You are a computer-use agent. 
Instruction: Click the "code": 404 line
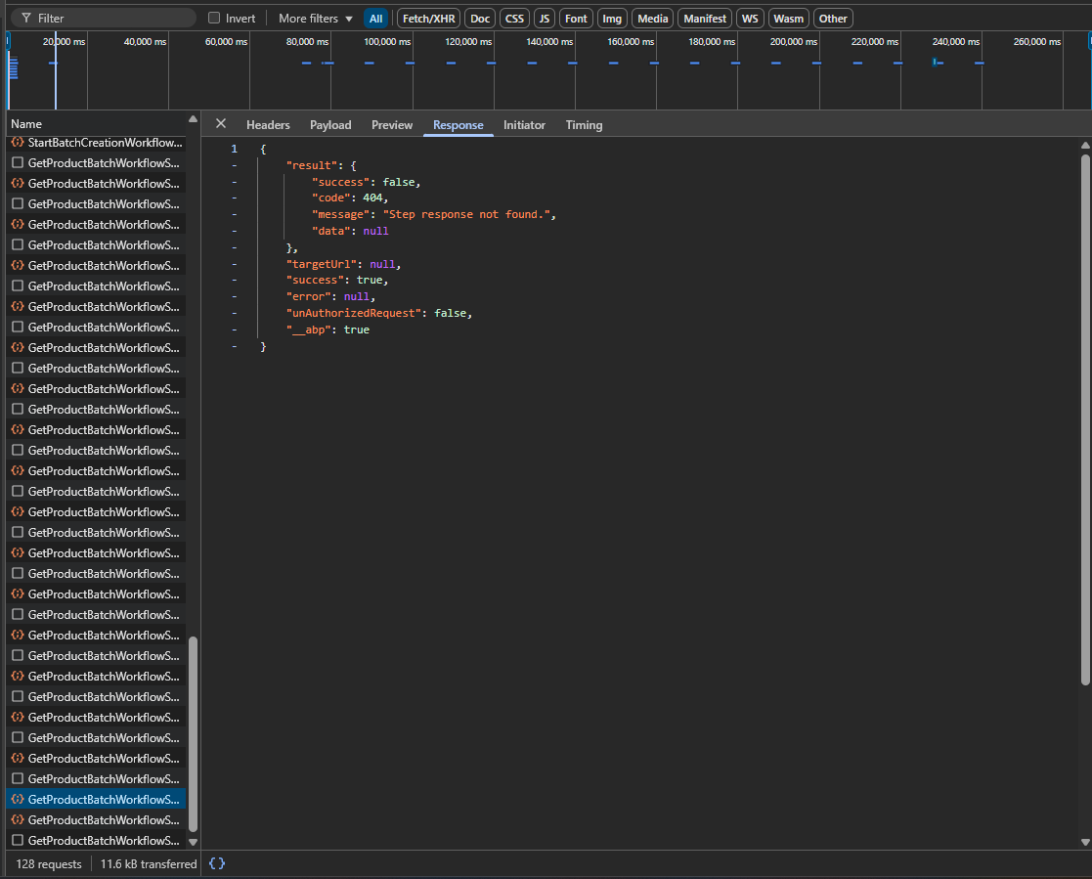tap(350, 199)
